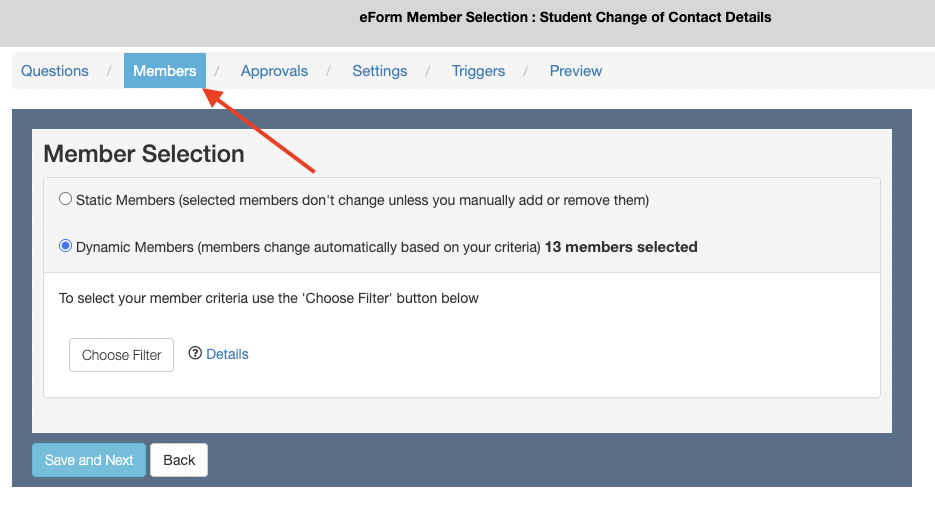Viewport: 935px width, 506px height.
Task: Open the Preview tab
Action: click(x=576, y=71)
